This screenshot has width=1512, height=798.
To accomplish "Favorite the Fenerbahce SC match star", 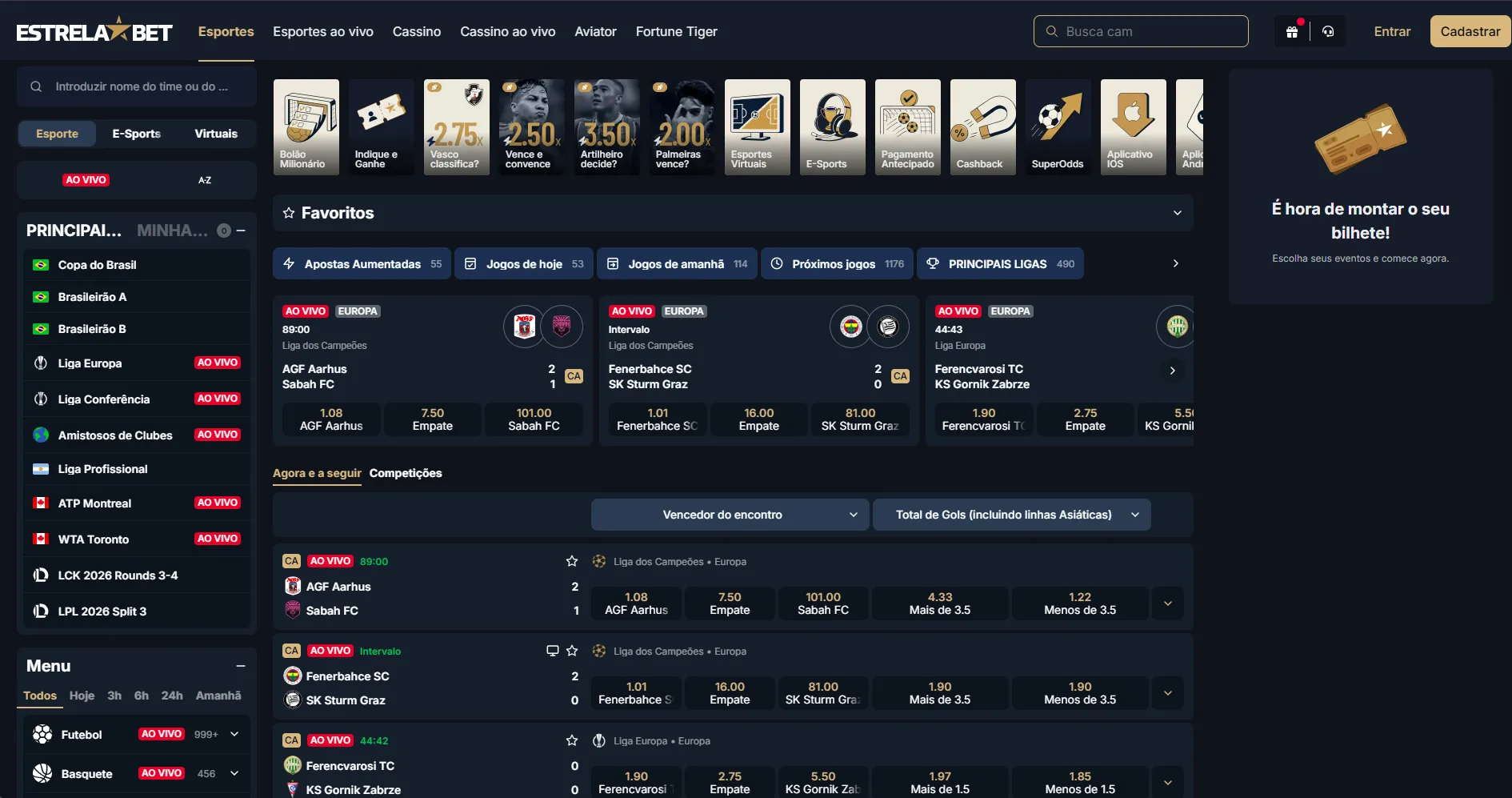I will pos(572,651).
